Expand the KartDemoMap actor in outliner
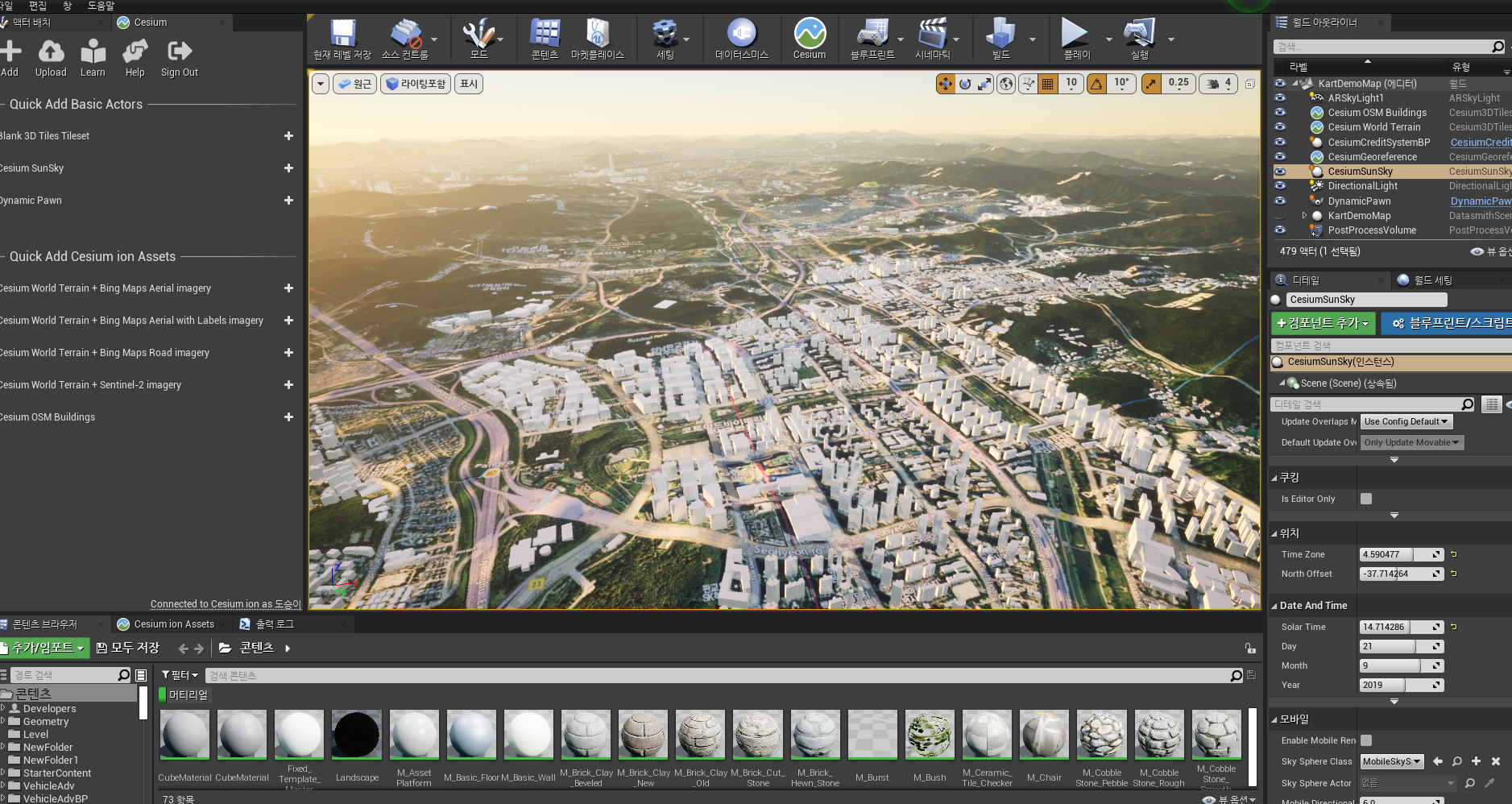Image resolution: width=1512 pixels, height=804 pixels. click(1304, 215)
